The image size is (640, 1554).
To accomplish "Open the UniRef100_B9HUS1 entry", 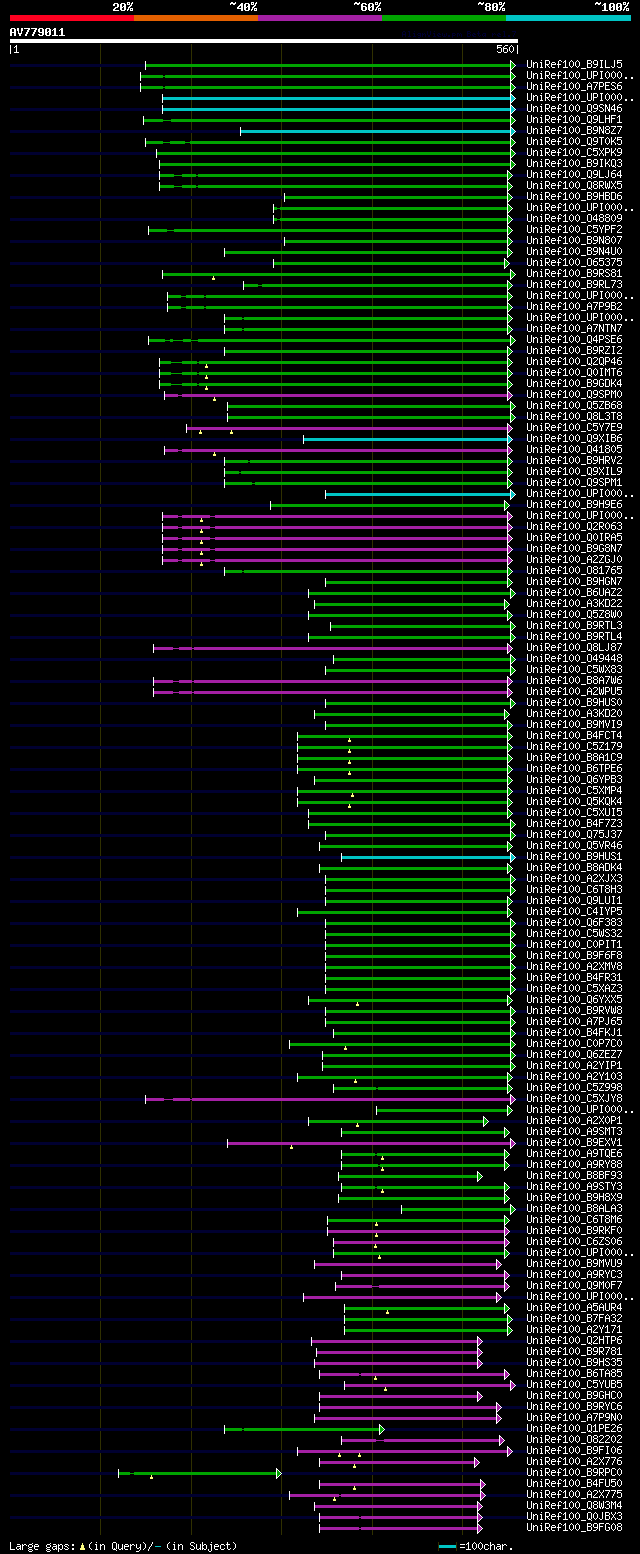I will pos(574,856).
